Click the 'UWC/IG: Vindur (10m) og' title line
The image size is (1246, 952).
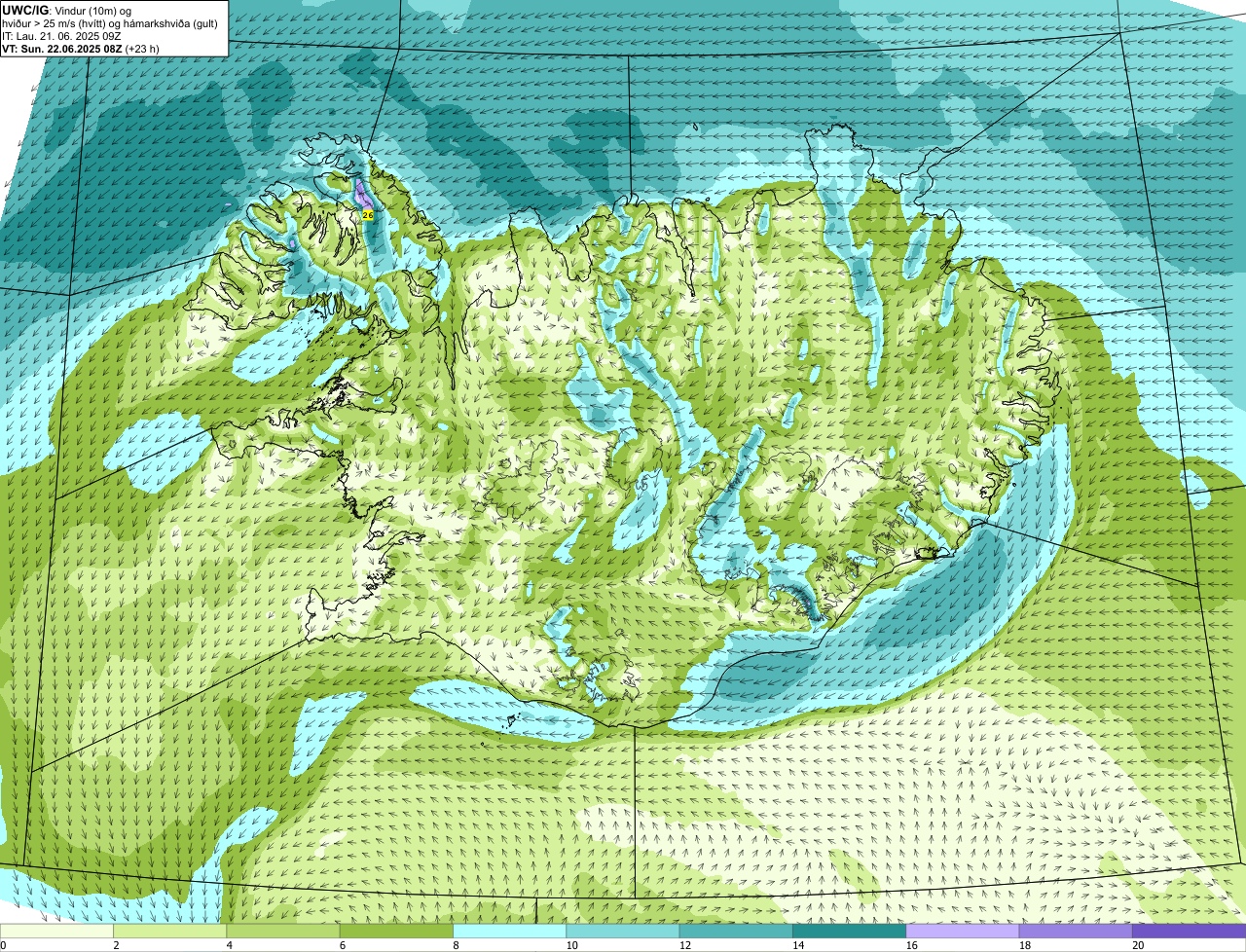click(x=68, y=10)
